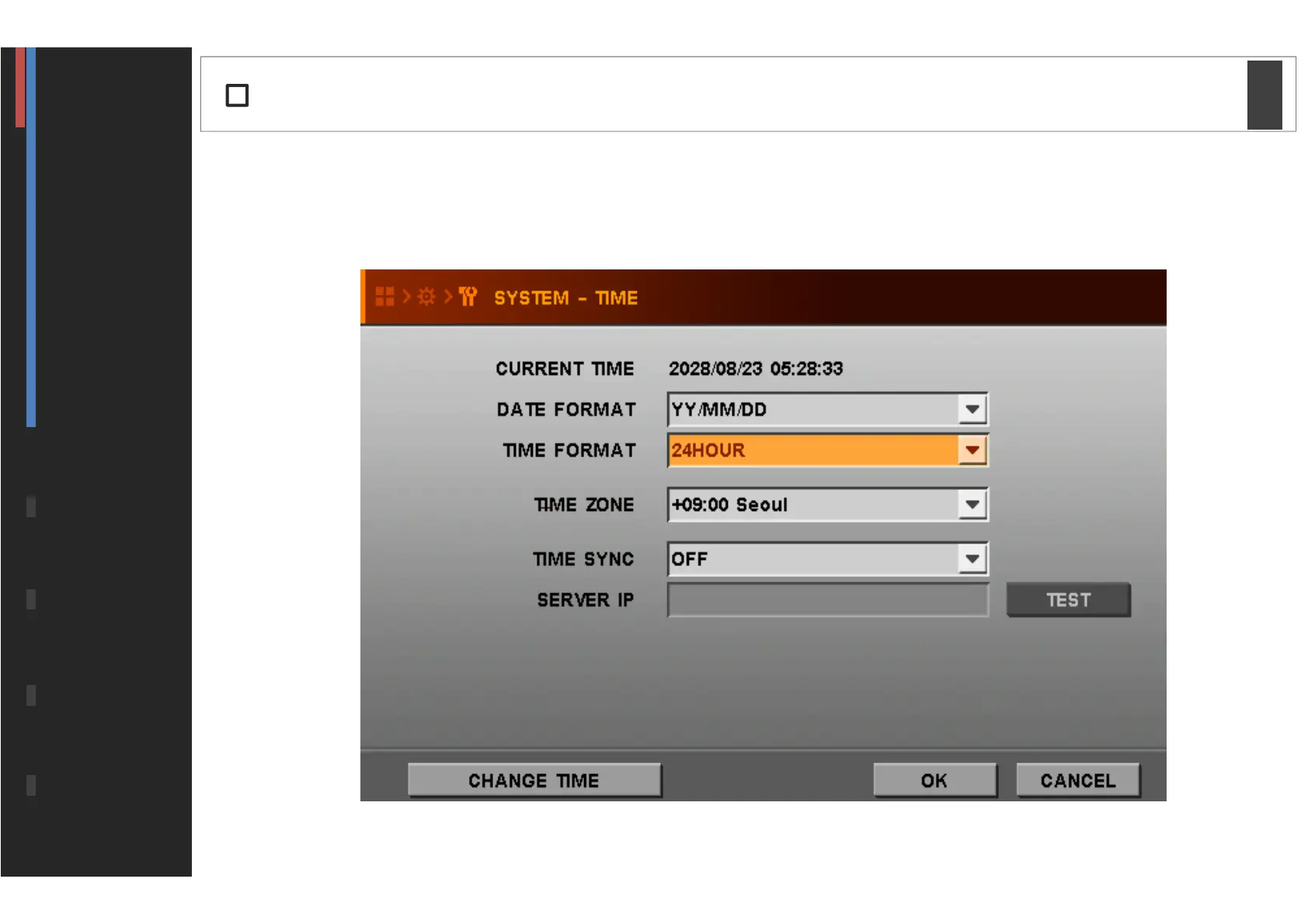Open the YY/MM/DD date format combo box
Viewport: 1308px width, 924px height.
coord(812,409)
